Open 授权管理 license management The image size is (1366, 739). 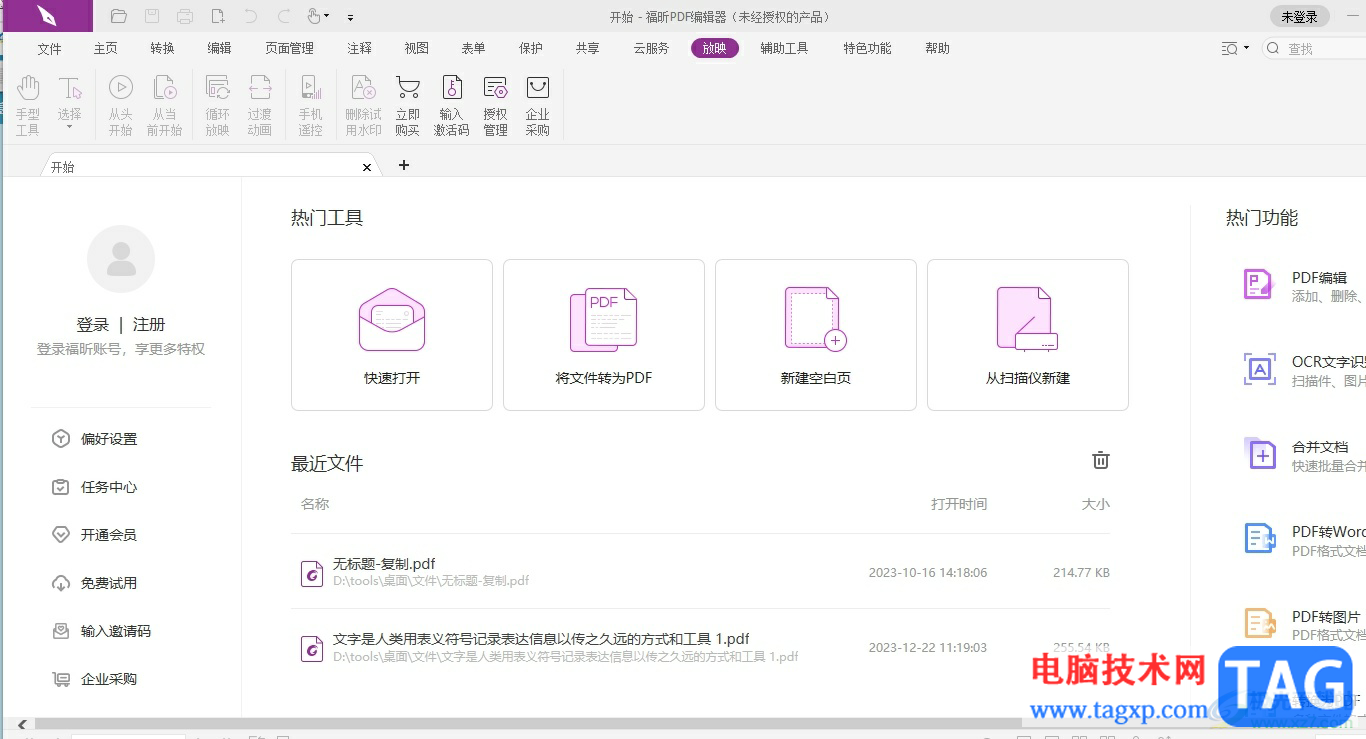click(x=495, y=104)
